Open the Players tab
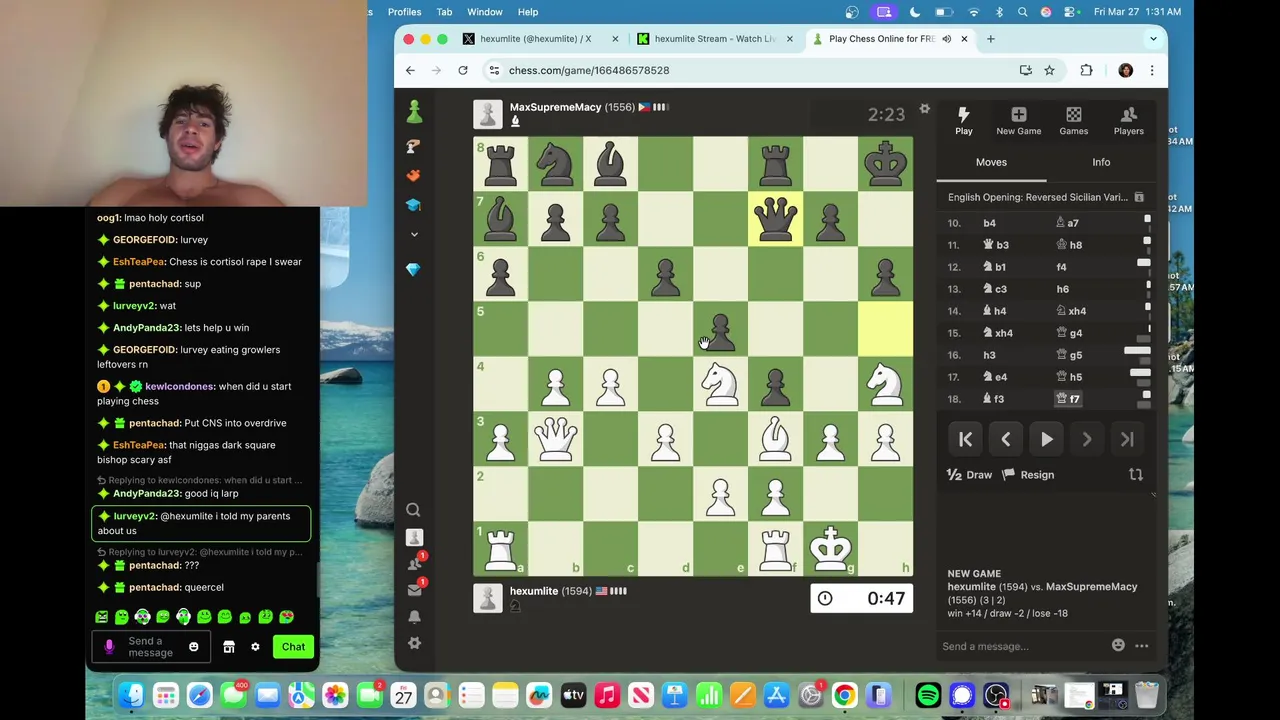 1128,121
